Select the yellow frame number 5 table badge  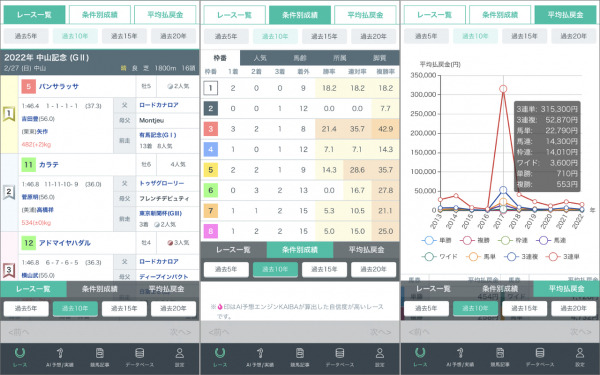(210, 170)
